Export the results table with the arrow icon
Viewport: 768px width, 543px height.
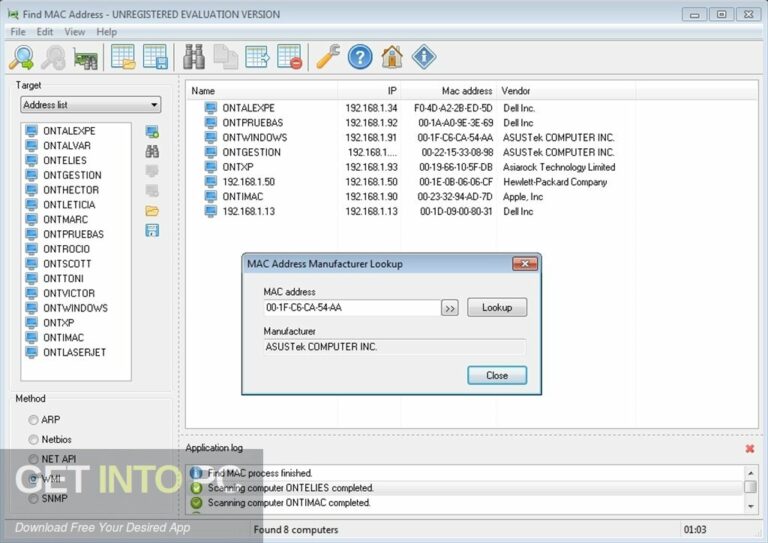click(257, 57)
